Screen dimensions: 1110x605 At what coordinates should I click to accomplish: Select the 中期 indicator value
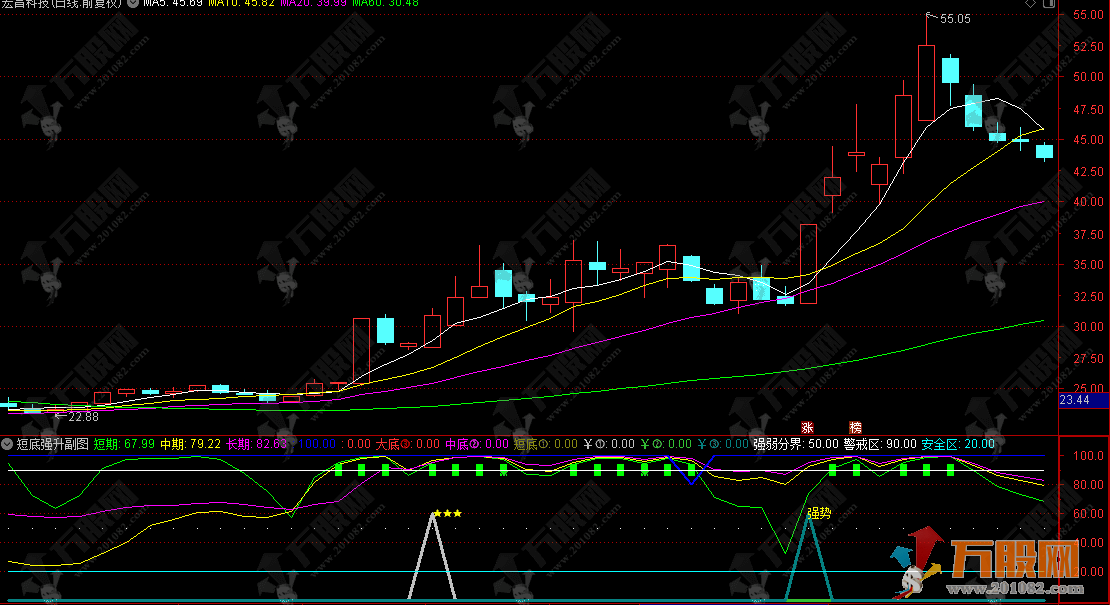pos(192,443)
